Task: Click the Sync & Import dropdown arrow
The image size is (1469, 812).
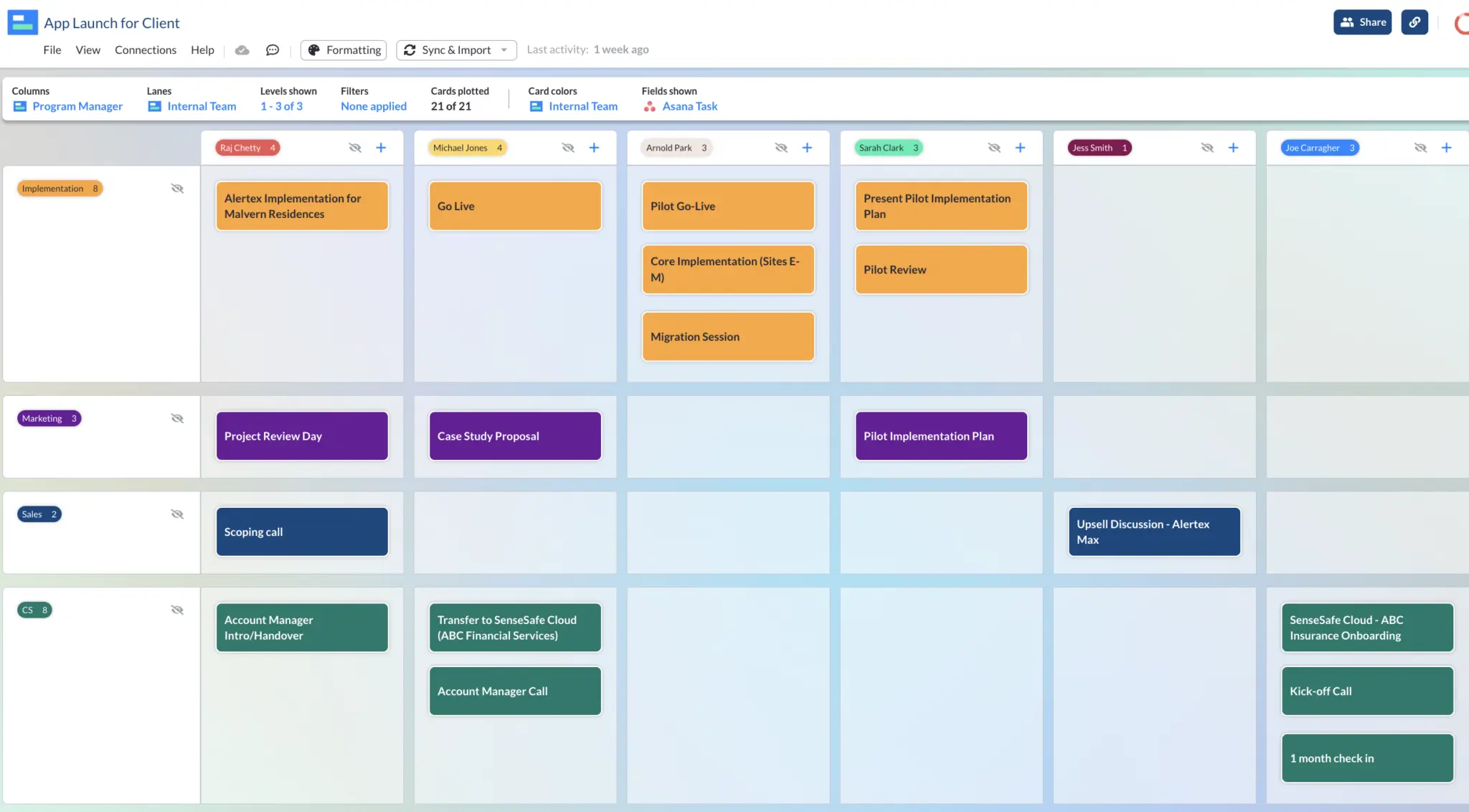Action: [x=504, y=50]
